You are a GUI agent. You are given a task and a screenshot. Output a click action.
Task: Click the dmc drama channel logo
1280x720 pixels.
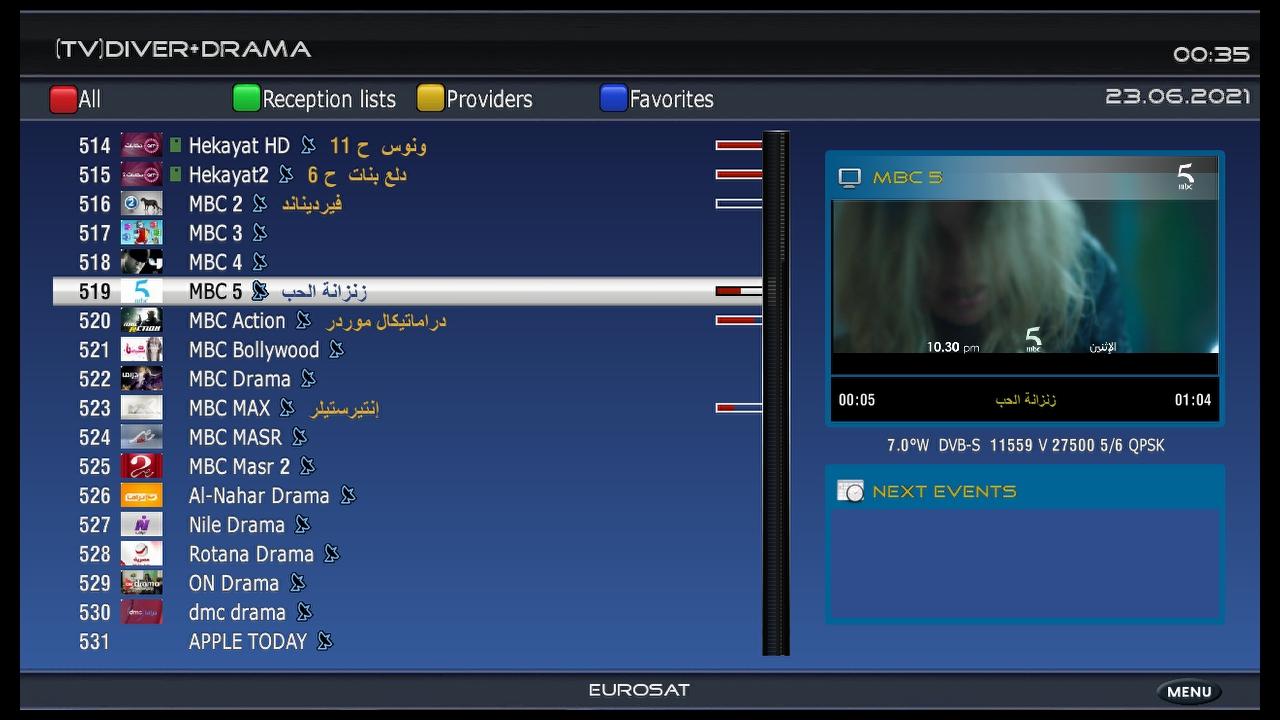[141, 612]
